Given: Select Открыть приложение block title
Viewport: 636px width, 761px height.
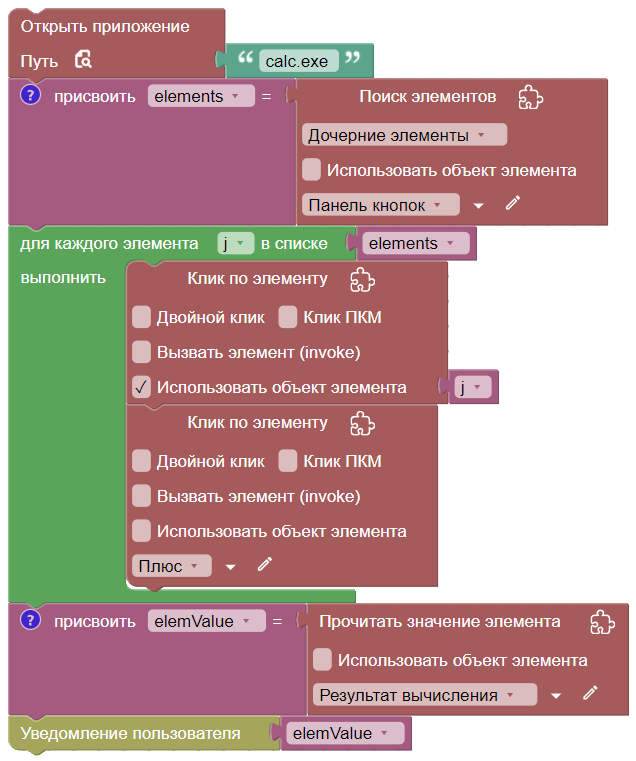Looking at the screenshot, I should pyautogui.click(x=105, y=26).
